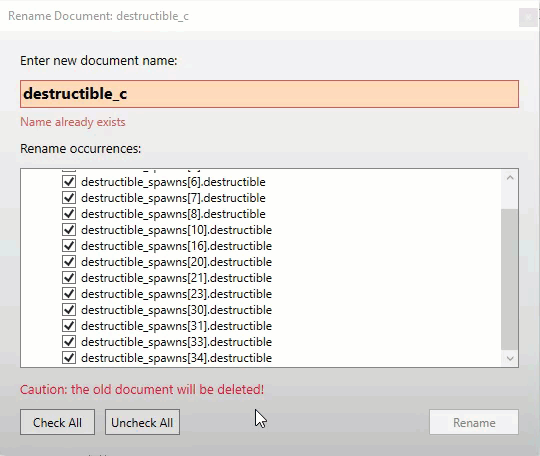This screenshot has width=540, height=456.
Task: Toggle destructible_spawns[7].destructible checkbox
Action: (x=69, y=198)
